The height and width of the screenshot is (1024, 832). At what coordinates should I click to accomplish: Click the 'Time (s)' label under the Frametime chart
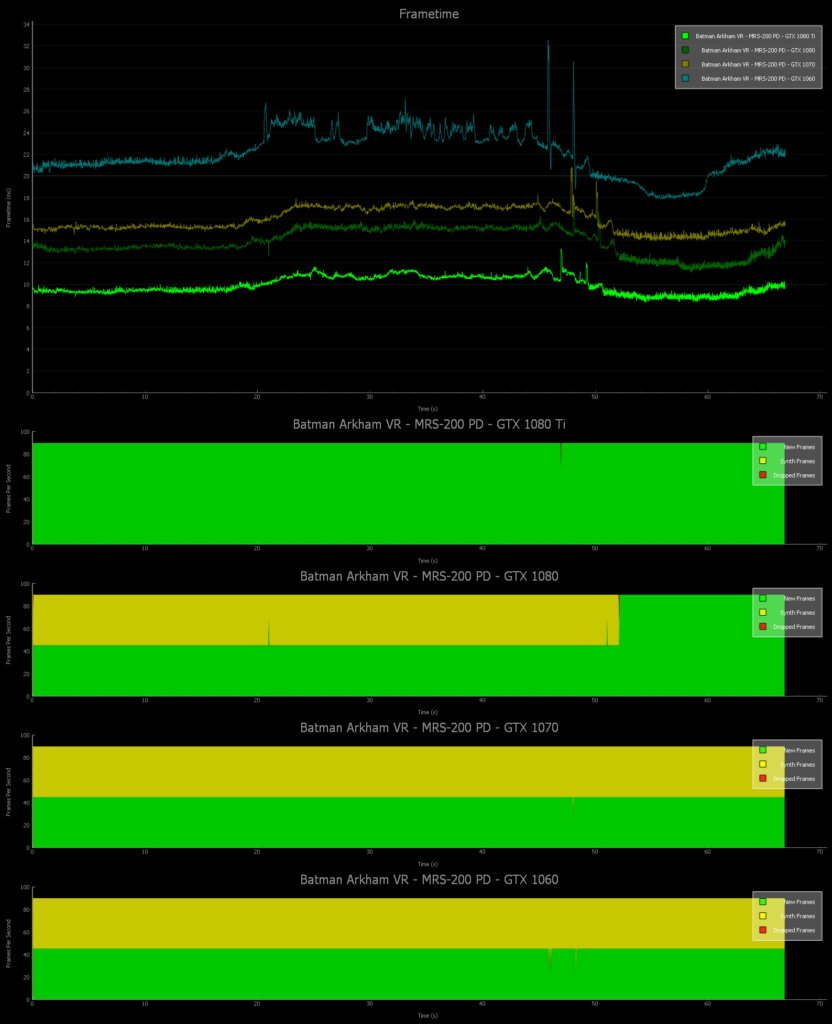(428, 409)
